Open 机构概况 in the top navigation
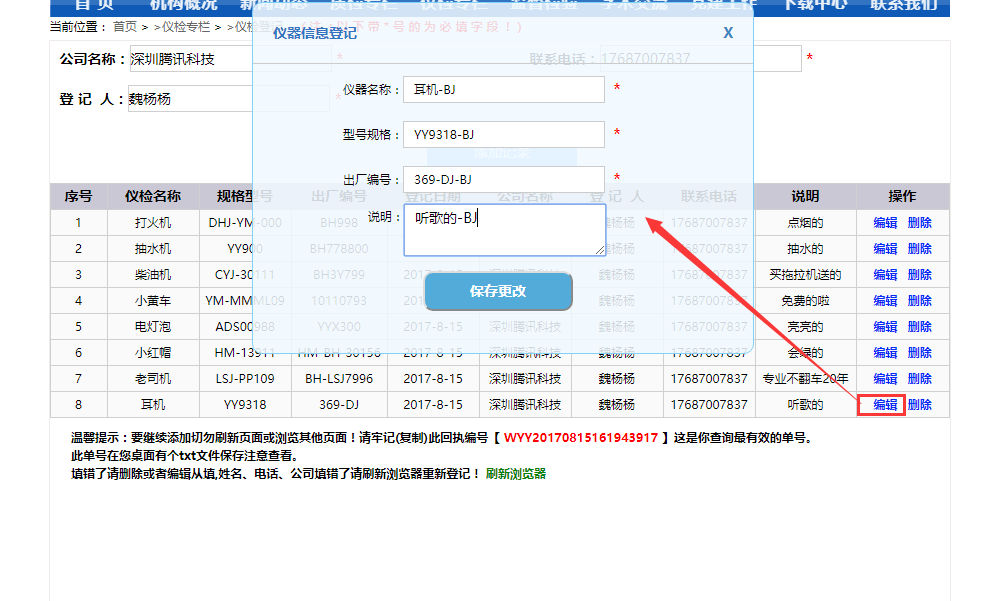 click(x=184, y=5)
